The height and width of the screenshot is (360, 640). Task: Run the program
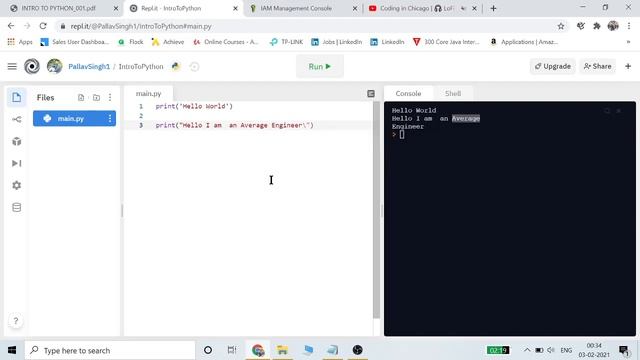320,66
